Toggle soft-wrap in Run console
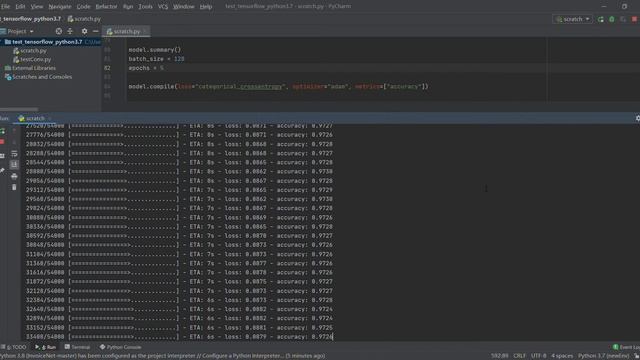640x360 pixels. [14, 154]
